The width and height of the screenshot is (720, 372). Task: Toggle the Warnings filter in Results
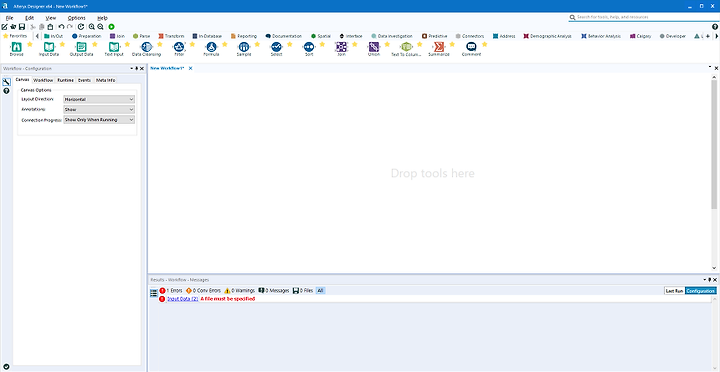pyautogui.click(x=239, y=291)
